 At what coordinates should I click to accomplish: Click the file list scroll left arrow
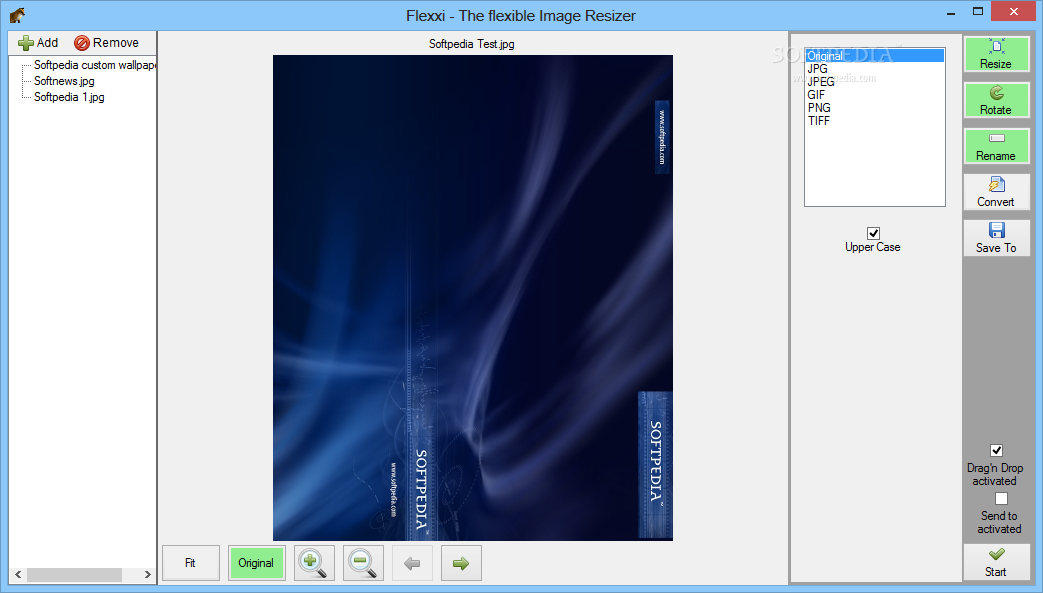18,574
